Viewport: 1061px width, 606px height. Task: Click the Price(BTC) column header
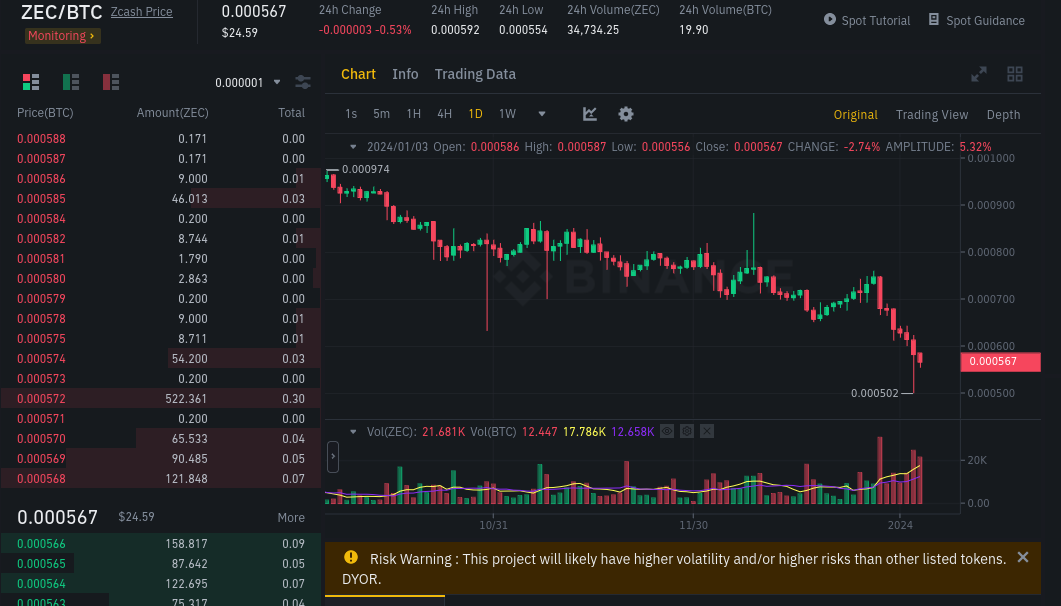click(x=45, y=113)
